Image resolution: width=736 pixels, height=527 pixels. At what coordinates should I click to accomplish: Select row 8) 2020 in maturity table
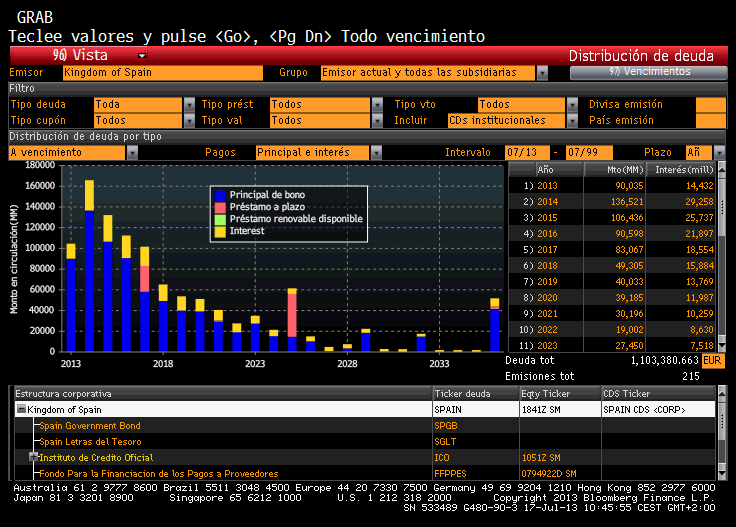point(612,298)
